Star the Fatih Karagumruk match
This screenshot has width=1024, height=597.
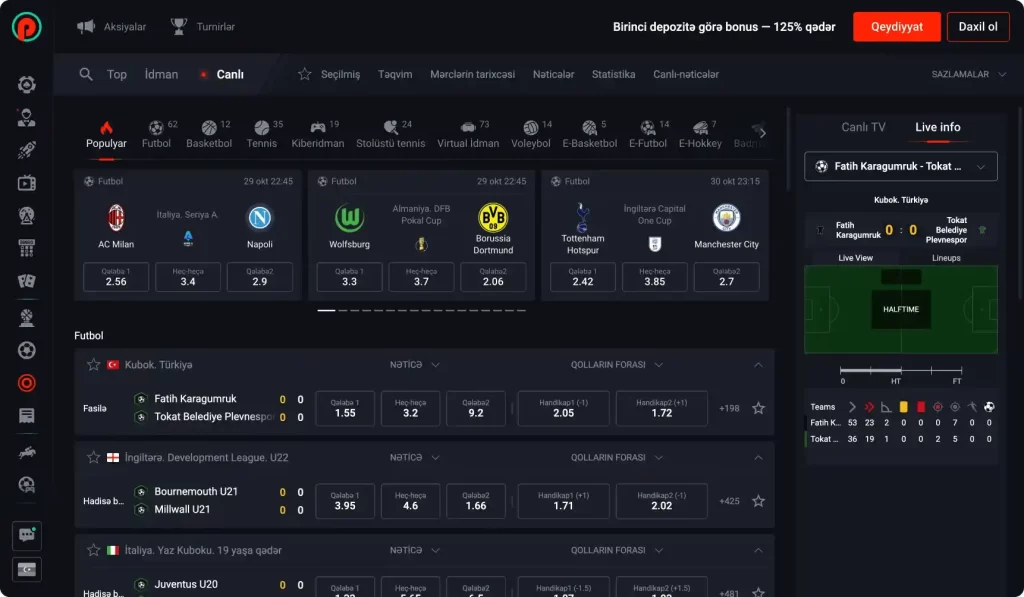(x=758, y=408)
